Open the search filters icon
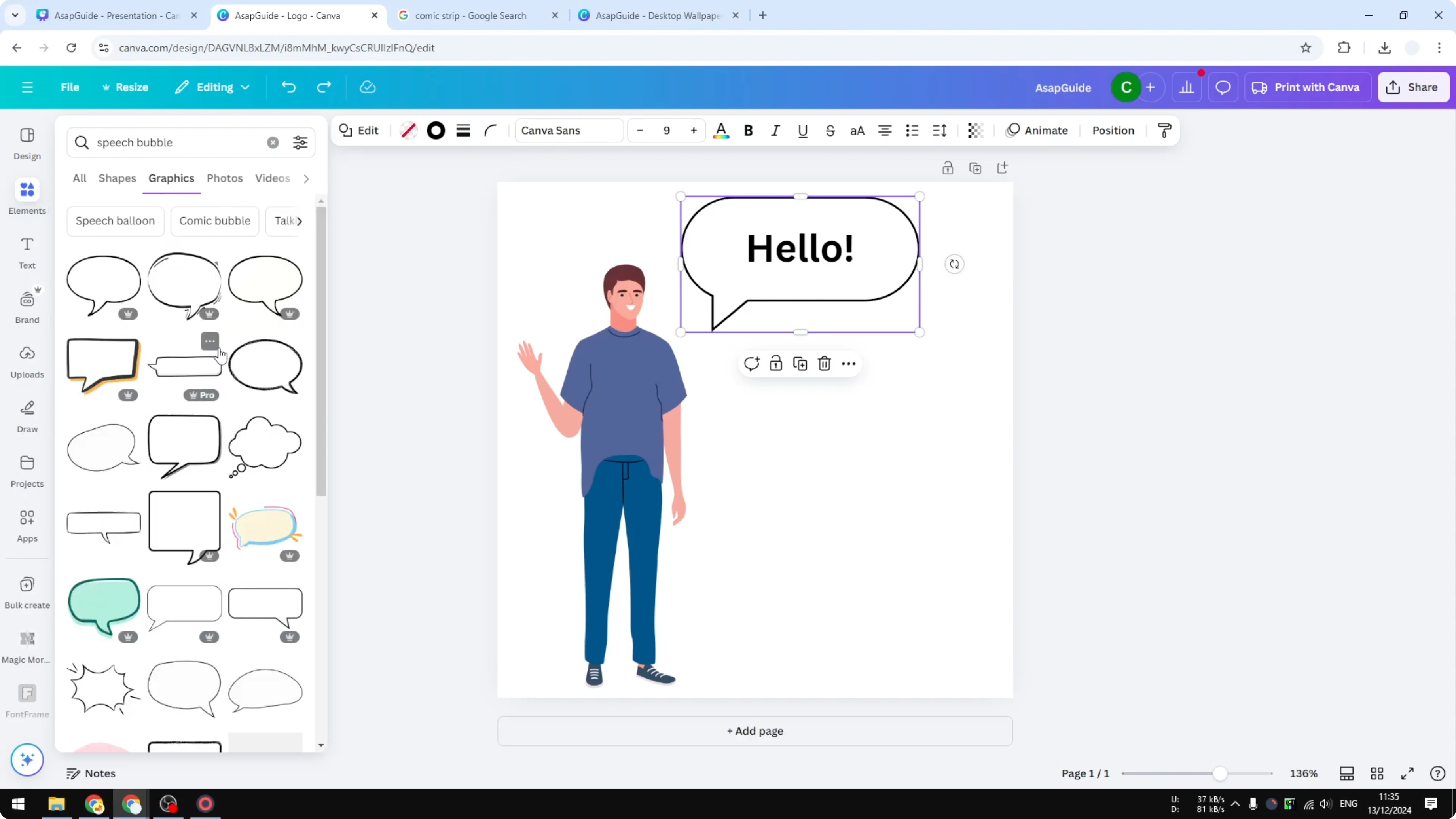 (300, 142)
